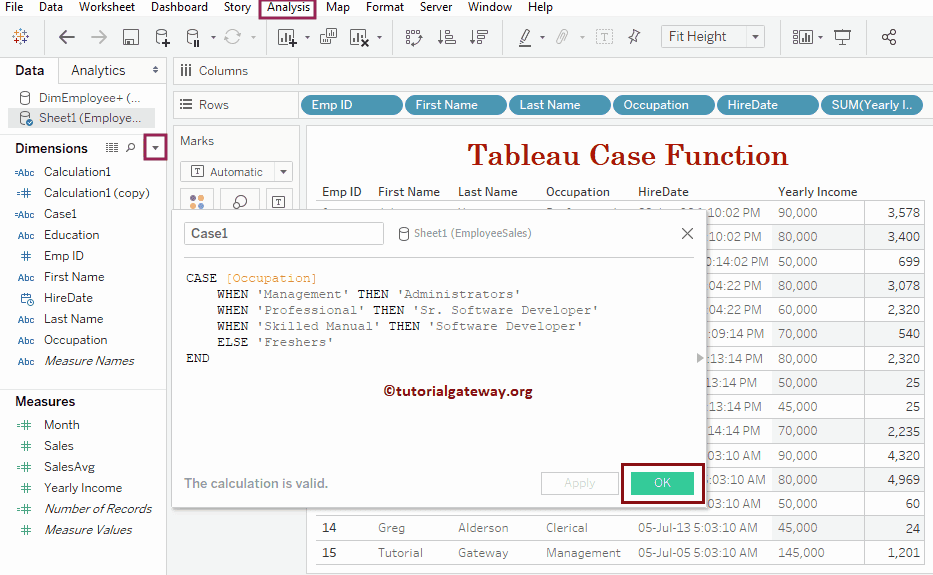
Task: Select the DimEmployee+ data source
Action: [x=82, y=98]
